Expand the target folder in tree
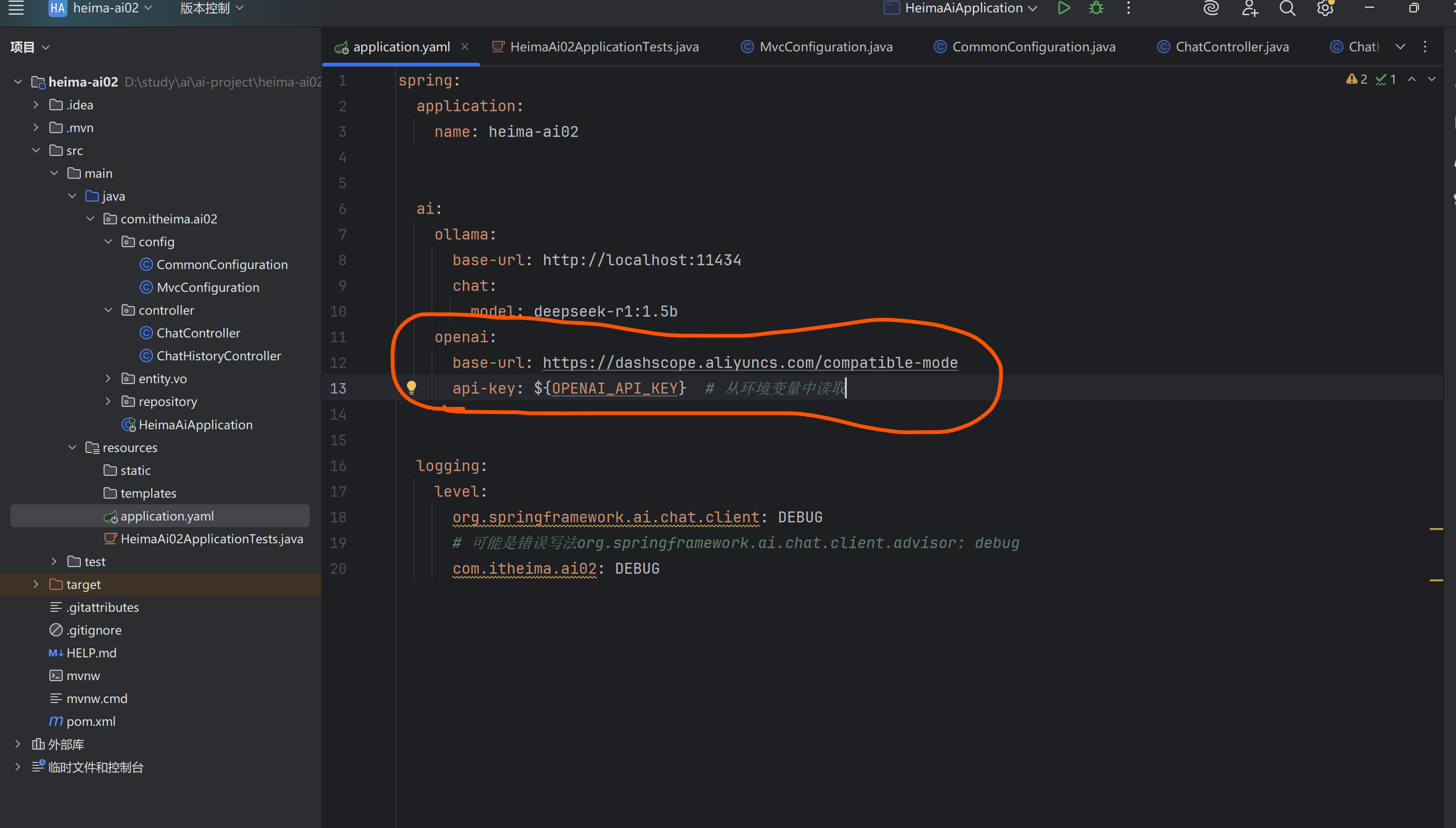The image size is (1456, 828). (x=36, y=584)
